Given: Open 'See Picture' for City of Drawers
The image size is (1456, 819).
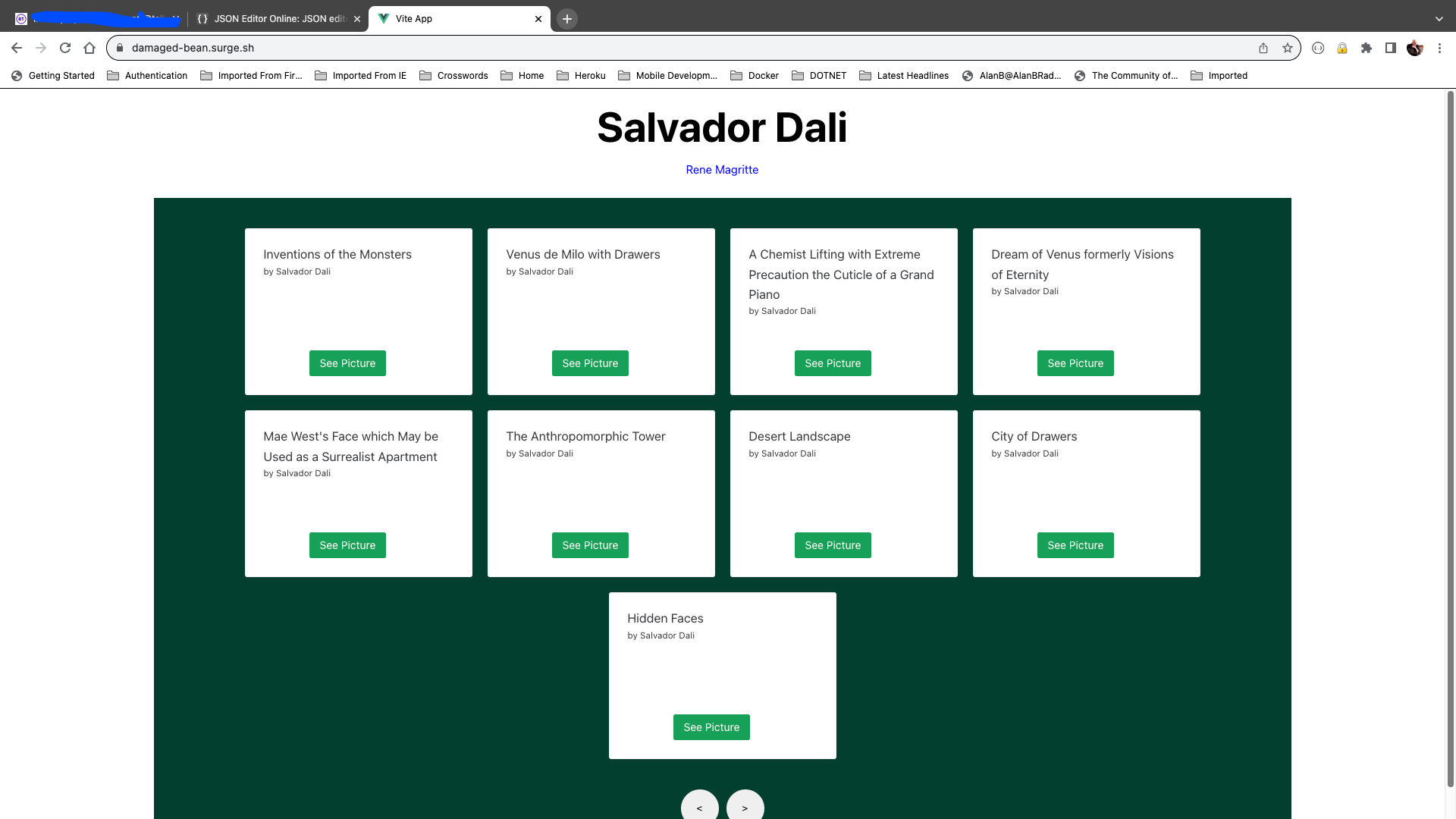Looking at the screenshot, I should tap(1075, 545).
